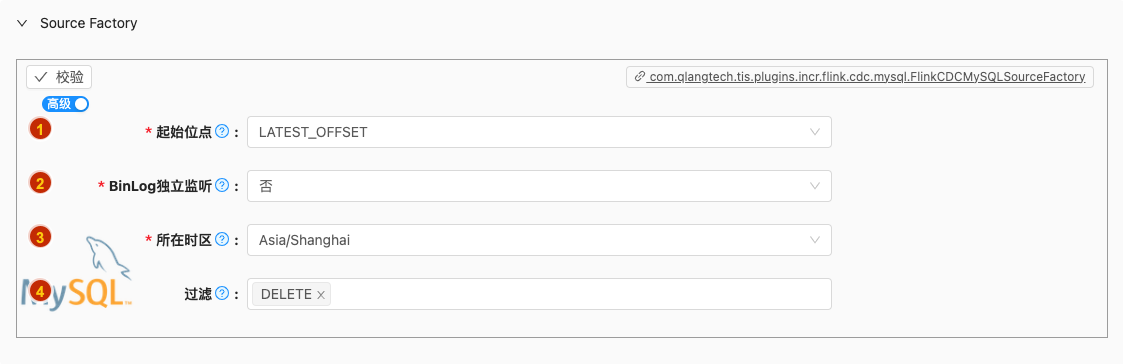Click the help icon next to 过滤
1123x364 pixels.
pyautogui.click(x=222, y=293)
